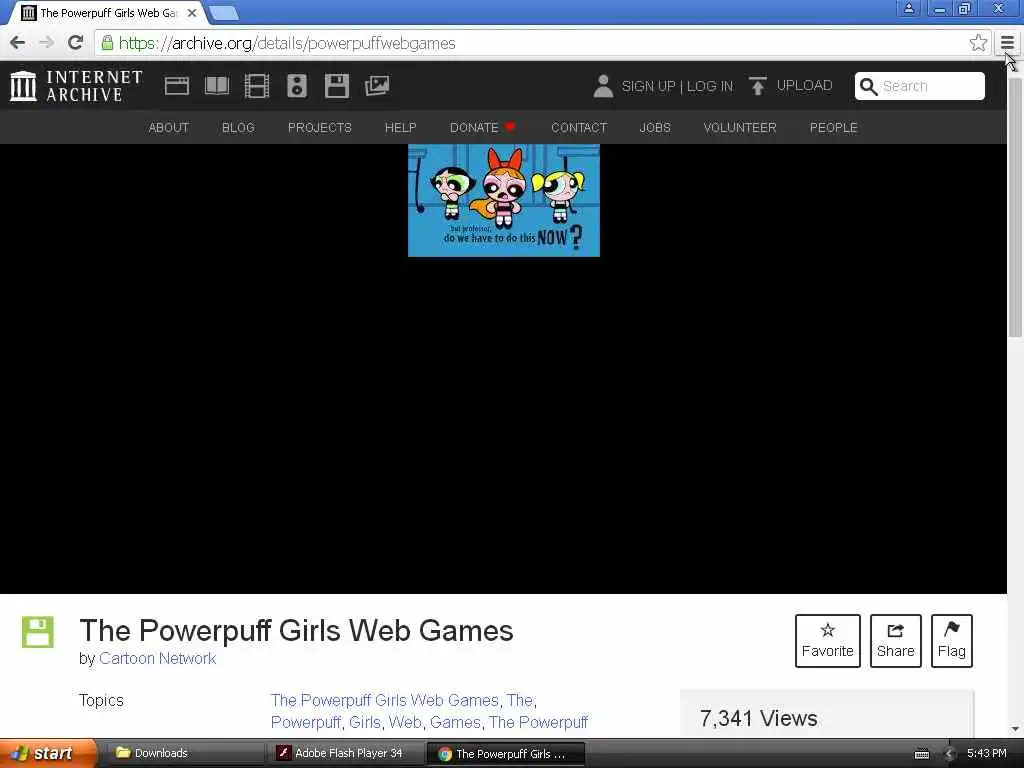1024x768 pixels.
Task: Open the JOBS menu item
Action: [x=654, y=127]
